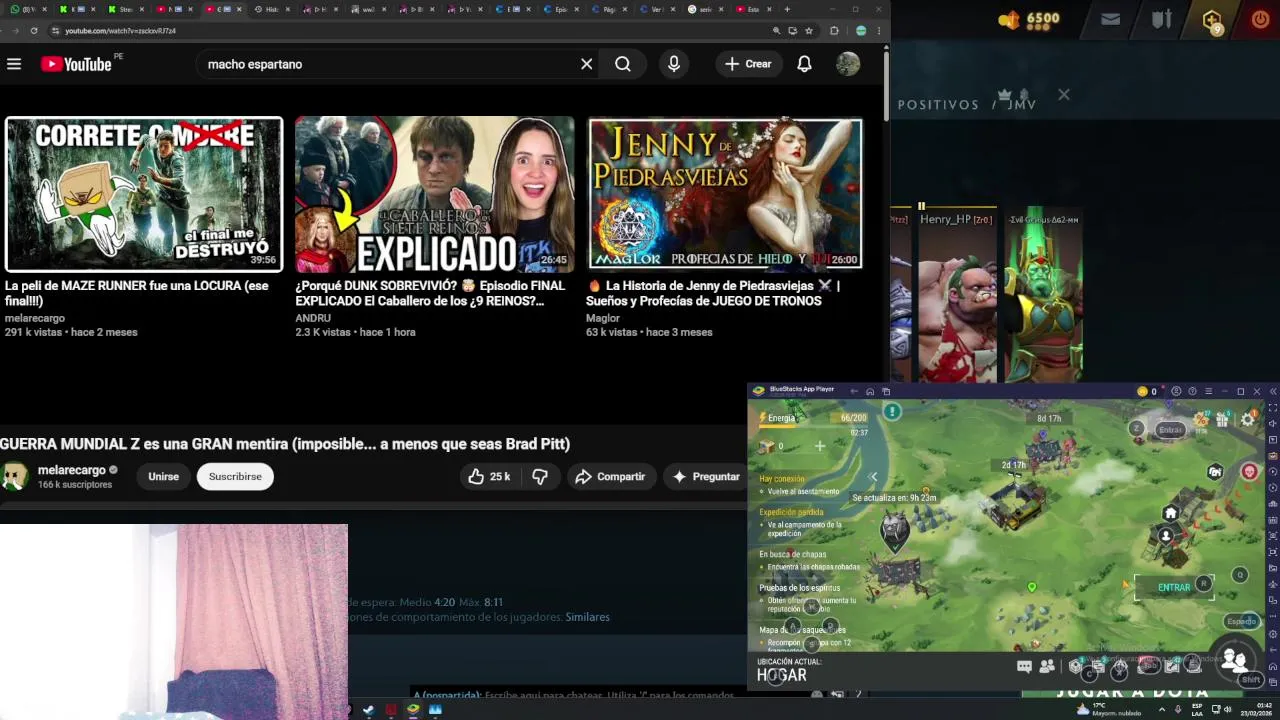1280x720 pixels.
Task: Click the Energía bar in the game
Action: coord(812,418)
